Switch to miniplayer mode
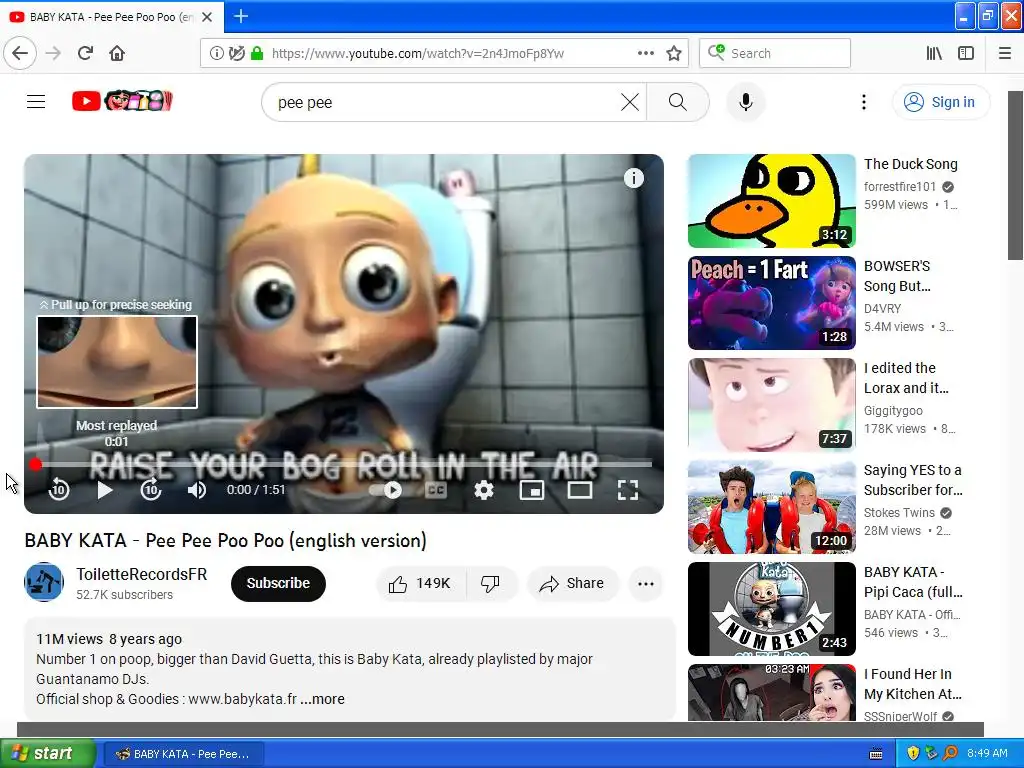Viewport: 1024px width, 768px height. (532, 490)
